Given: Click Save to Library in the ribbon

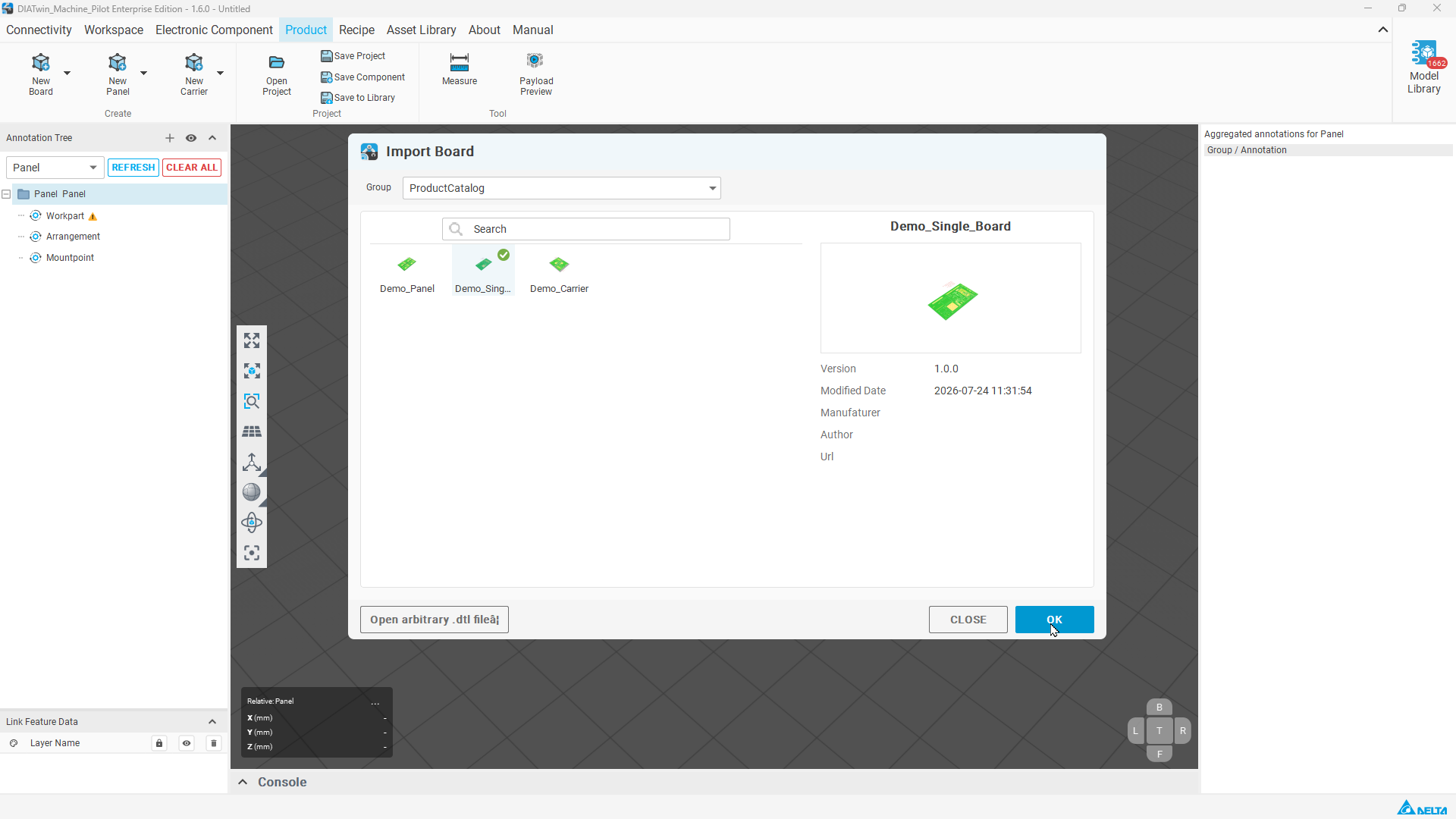Looking at the screenshot, I should [x=358, y=98].
